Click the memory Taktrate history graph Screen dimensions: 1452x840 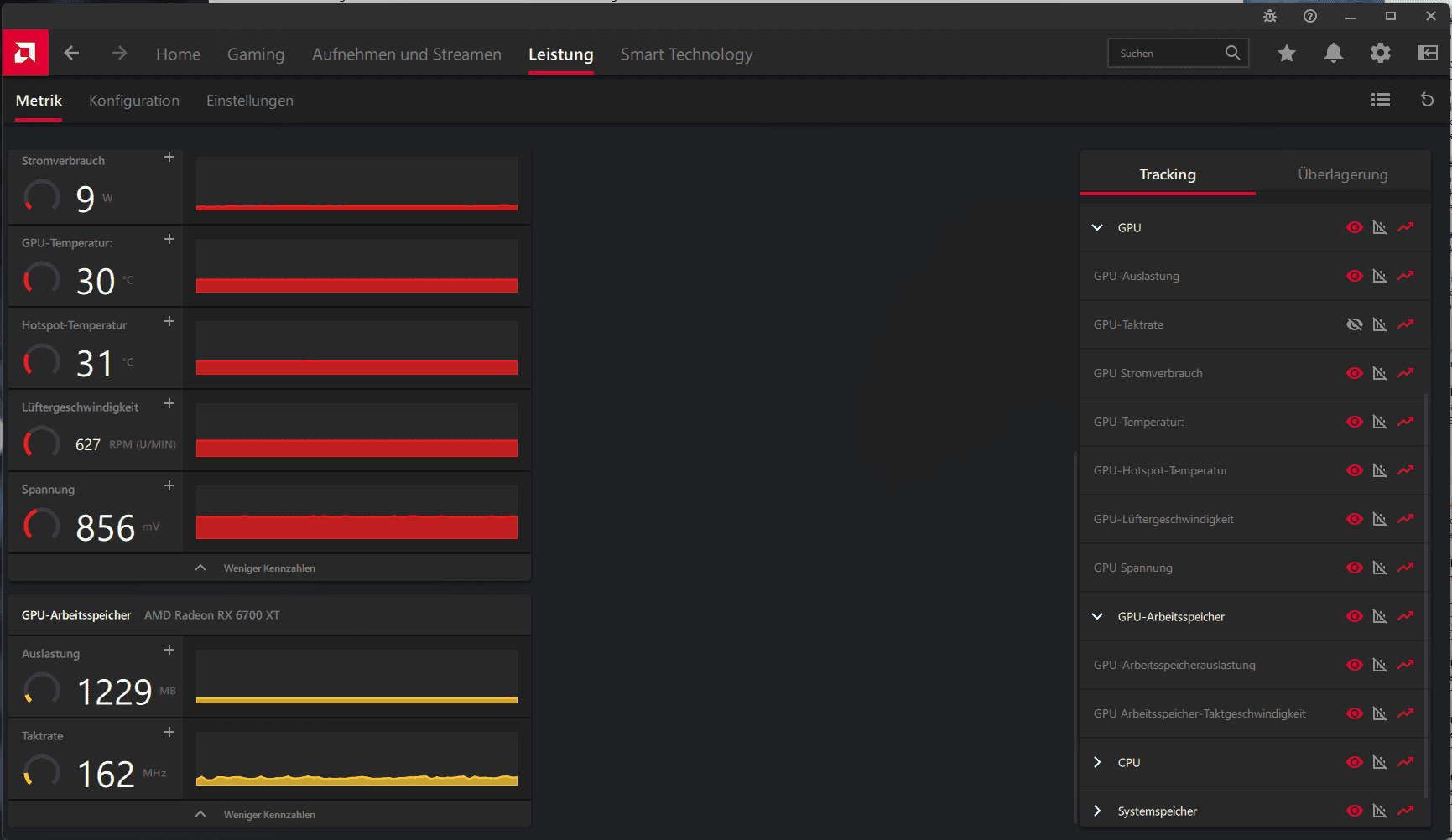pyautogui.click(x=356, y=759)
